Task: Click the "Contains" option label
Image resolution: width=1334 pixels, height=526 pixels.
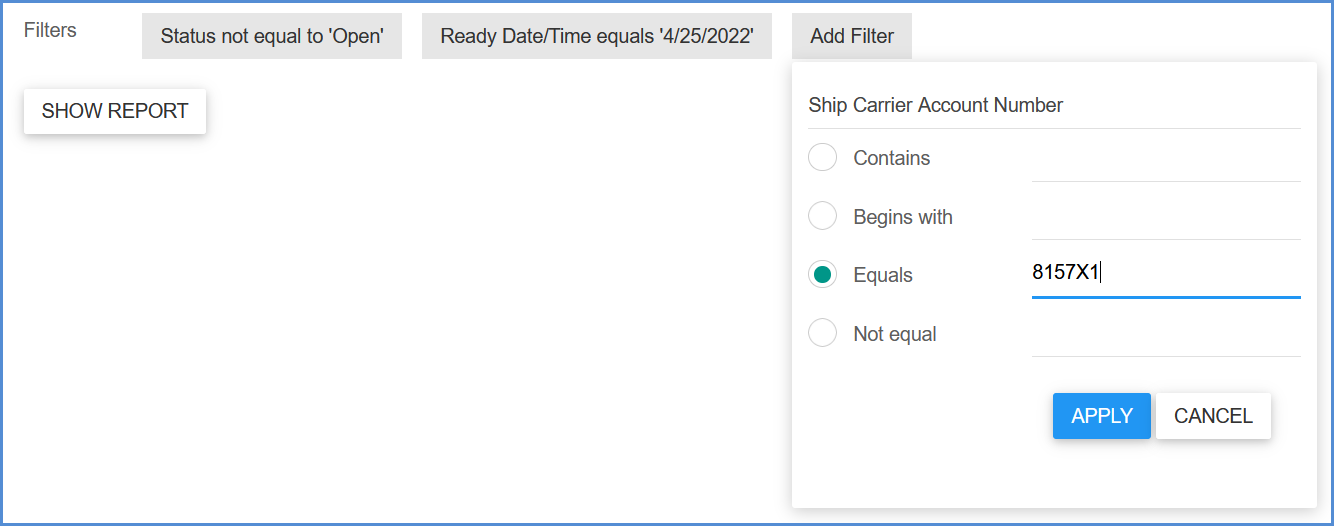Action: click(892, 158)
